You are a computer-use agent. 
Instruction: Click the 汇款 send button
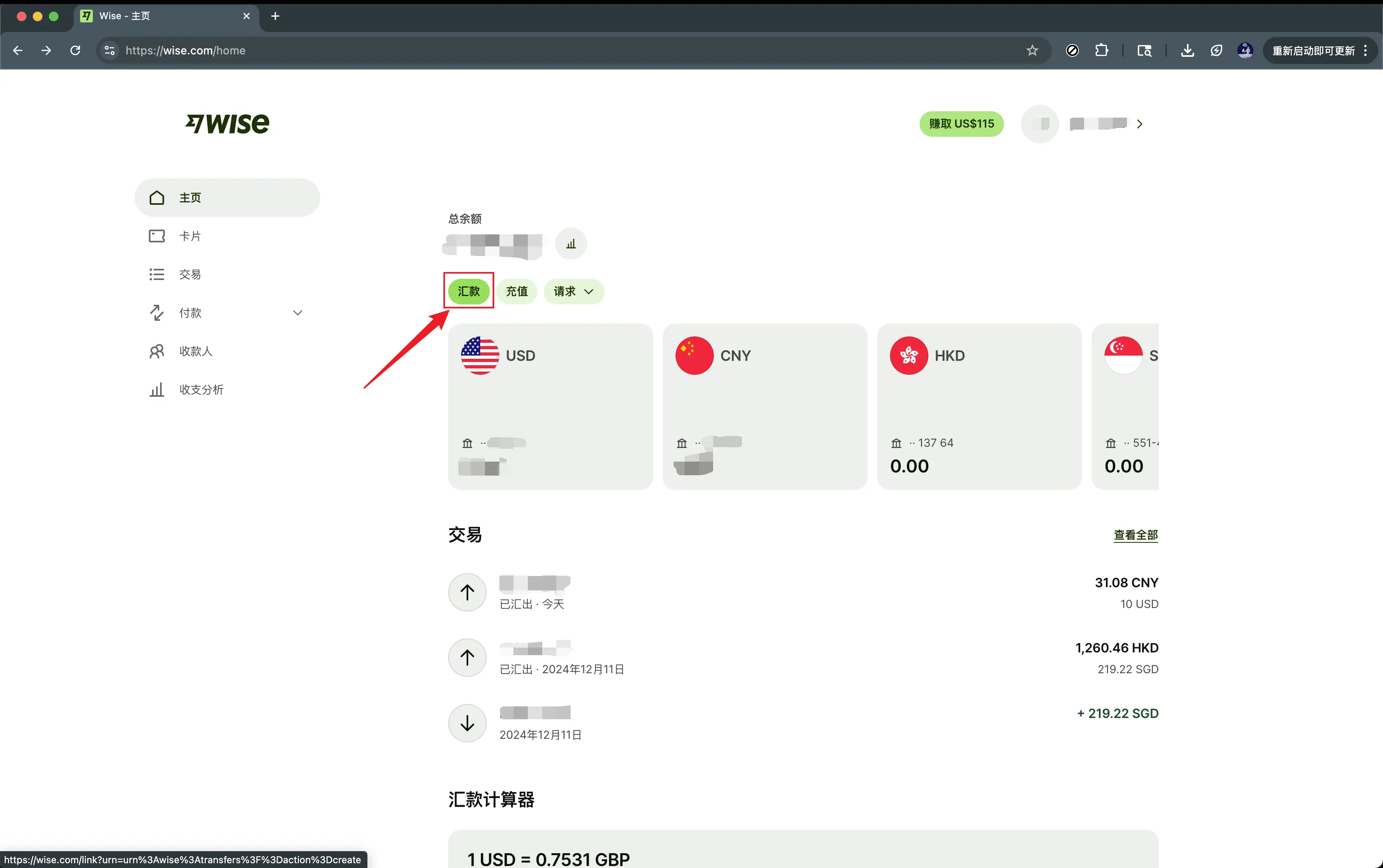pos(468,291)
